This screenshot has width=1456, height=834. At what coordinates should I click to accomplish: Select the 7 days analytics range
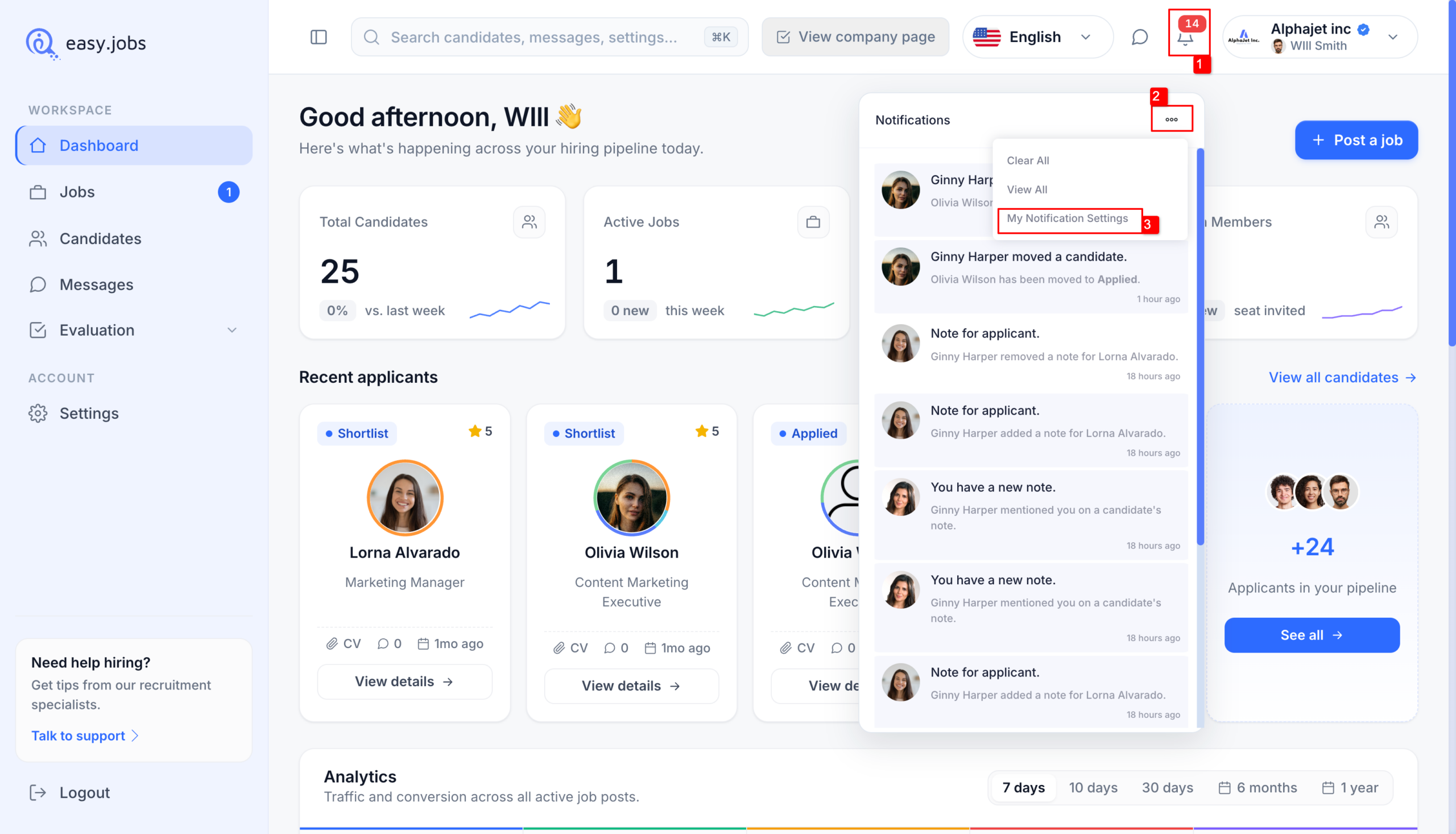point(1023,787)
